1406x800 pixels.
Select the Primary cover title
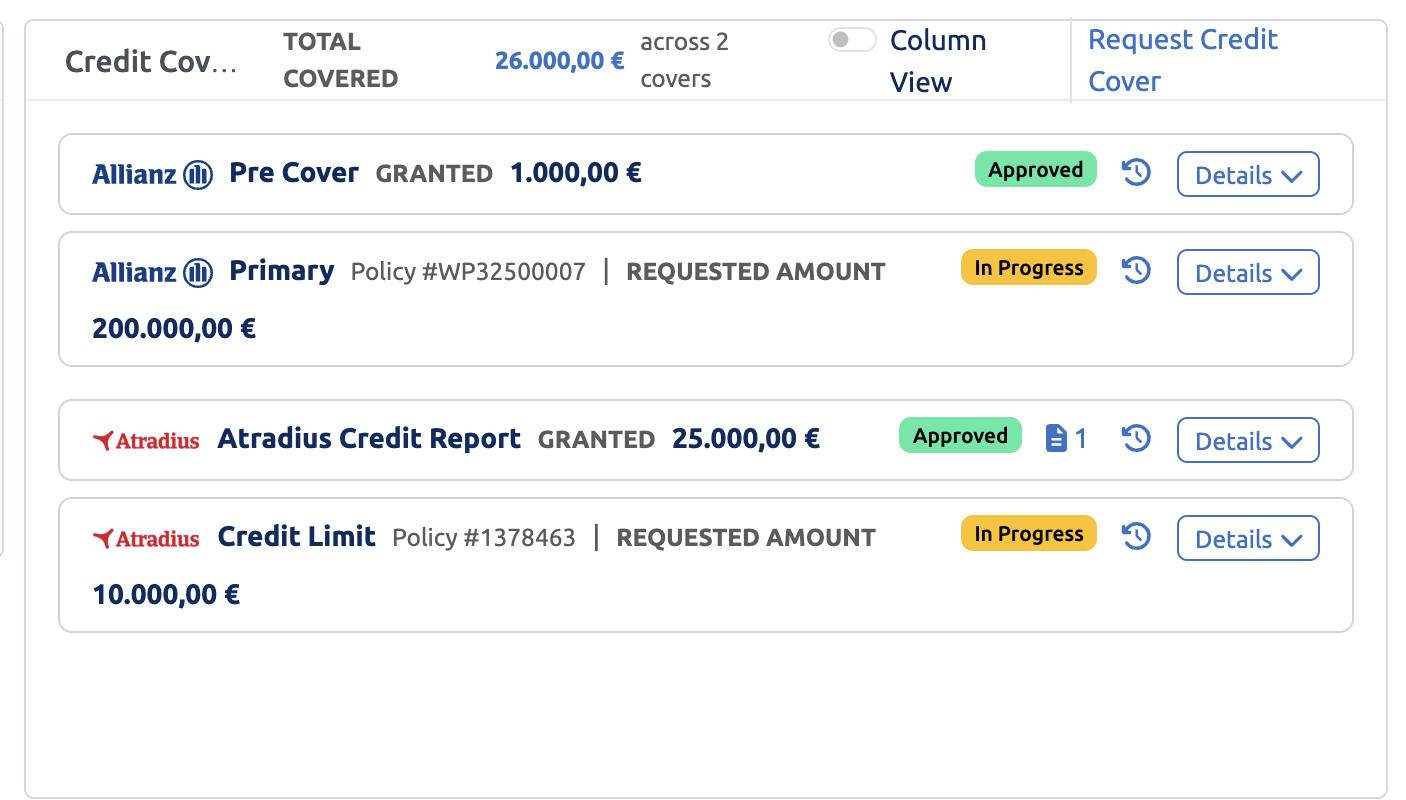282,271
